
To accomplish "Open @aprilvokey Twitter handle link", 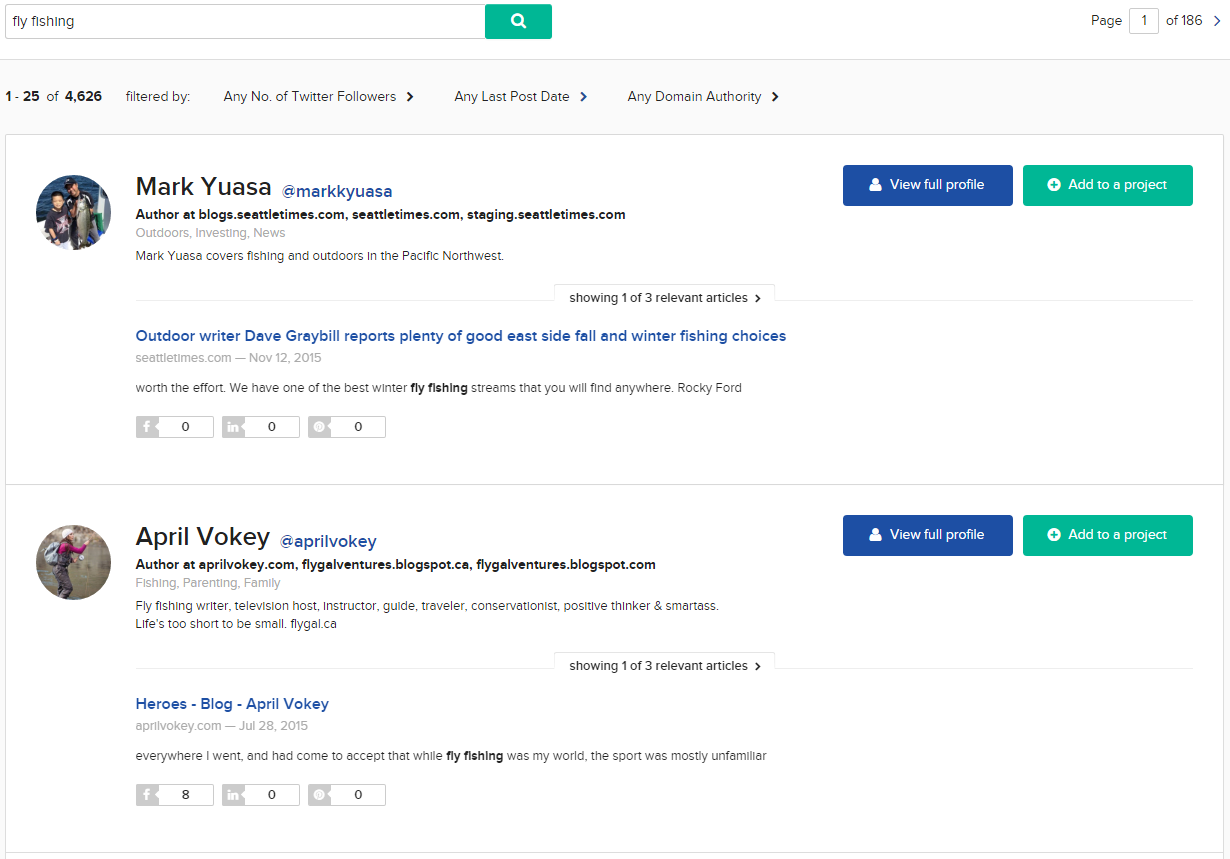I will coord(328,541).
